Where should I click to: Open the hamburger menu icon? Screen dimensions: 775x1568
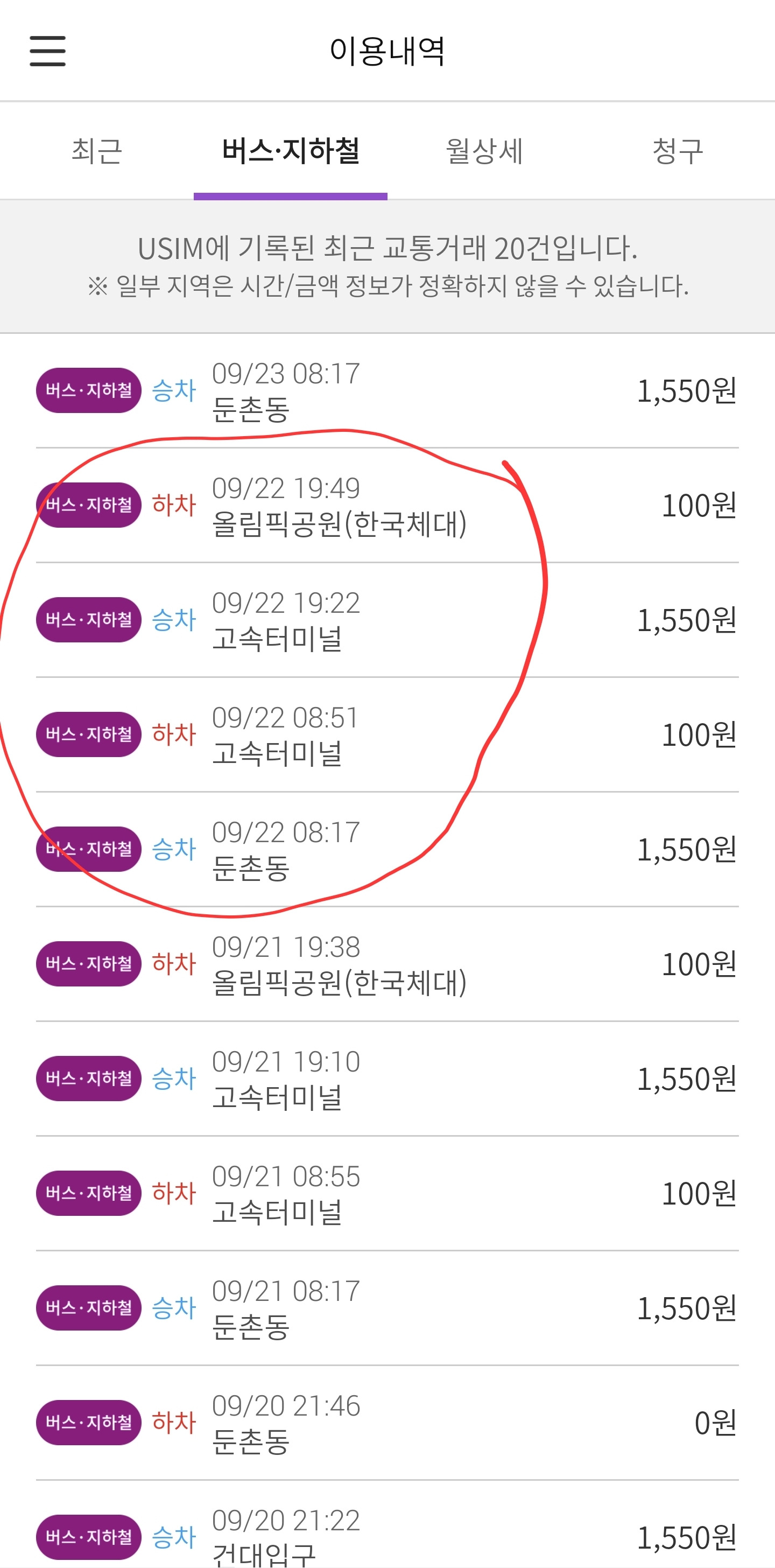pyautogui.click(x=47, y=51)
